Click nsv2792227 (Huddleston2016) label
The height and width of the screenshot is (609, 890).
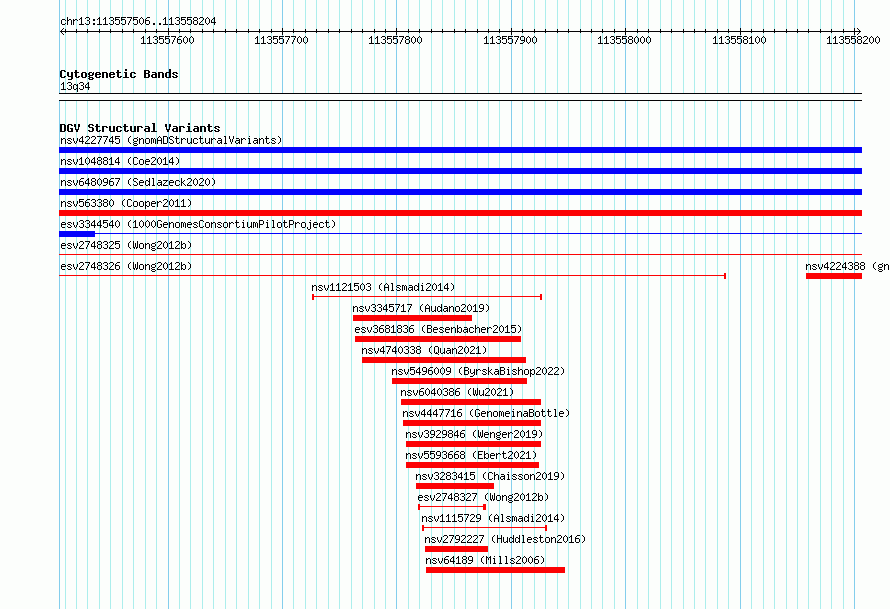pos(505,539)
